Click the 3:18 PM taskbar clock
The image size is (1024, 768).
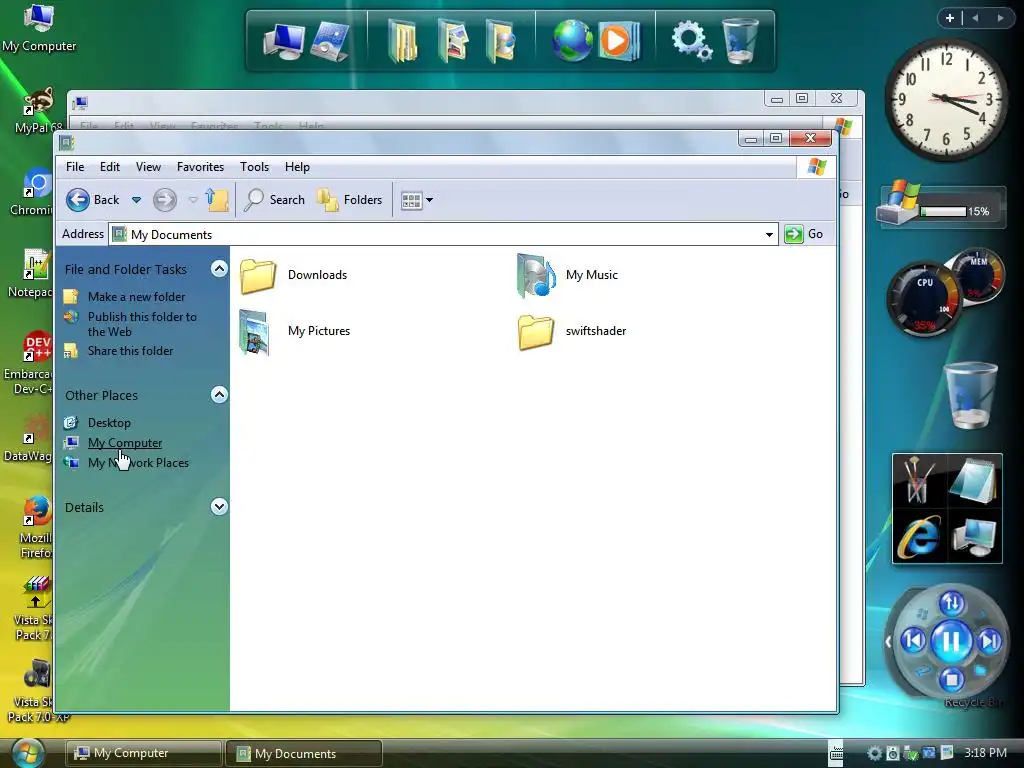click(x=985, y=753)
